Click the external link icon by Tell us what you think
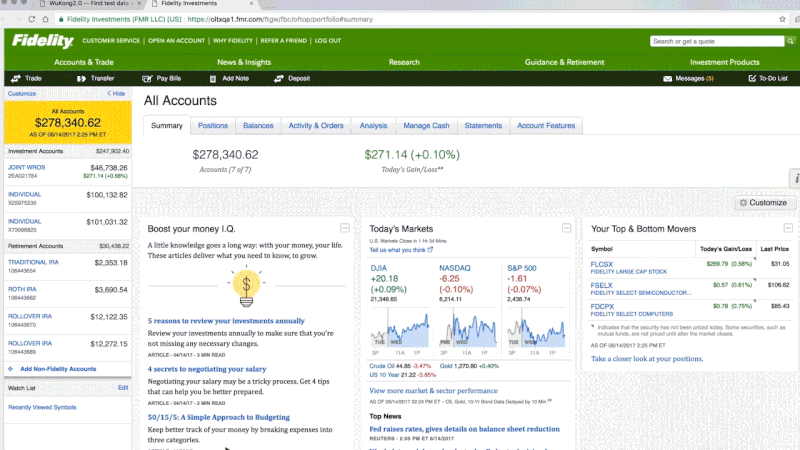 click(x=430, y=249)
